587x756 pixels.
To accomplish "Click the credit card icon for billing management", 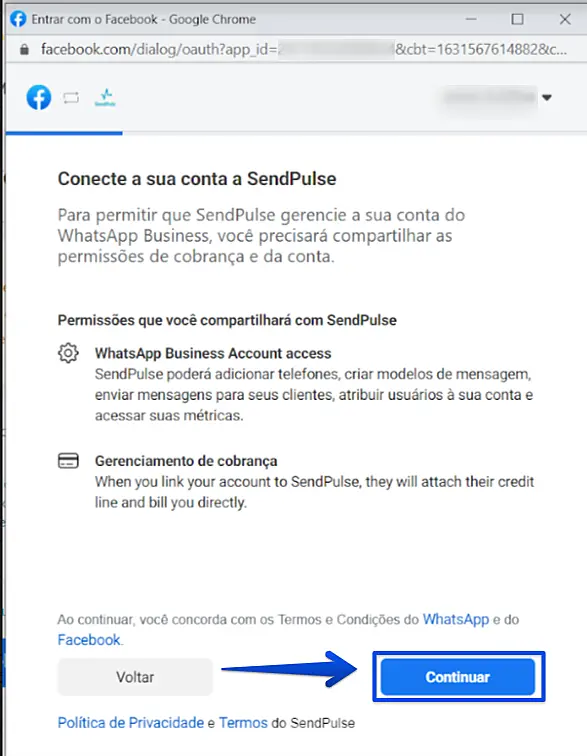I will [x=68, y=461].
